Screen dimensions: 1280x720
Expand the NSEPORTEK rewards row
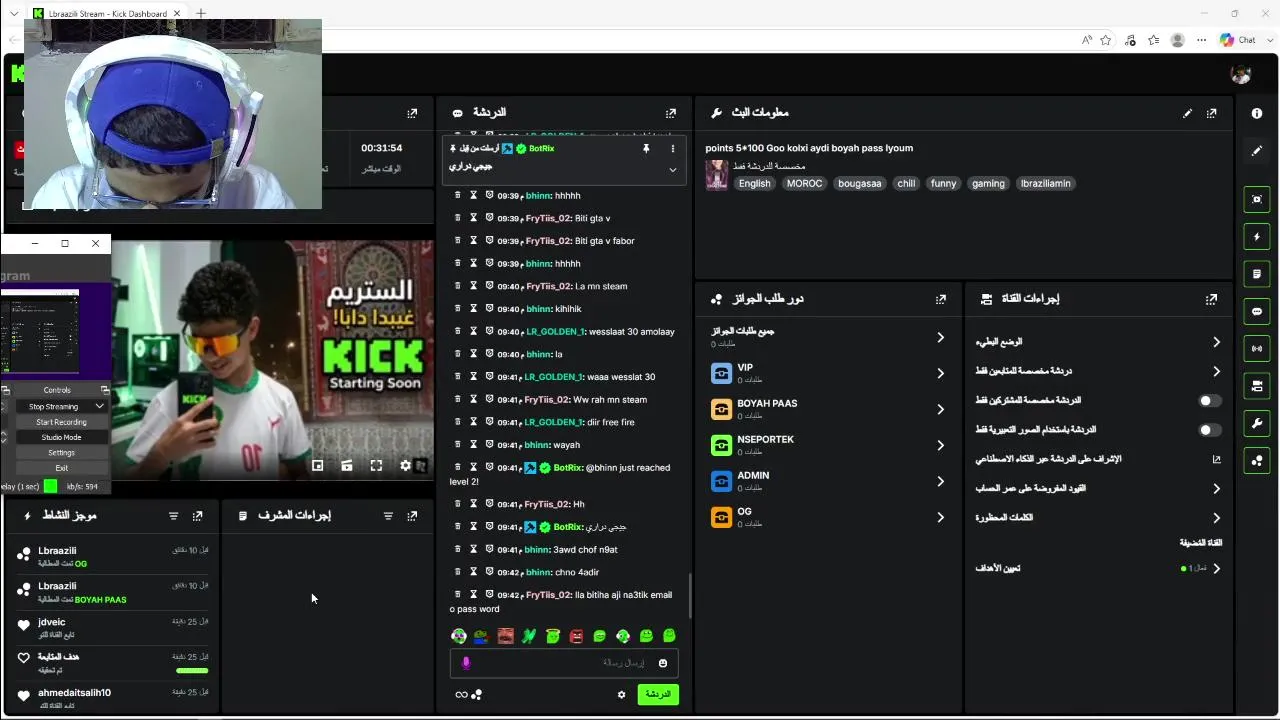tap(827, 446)
